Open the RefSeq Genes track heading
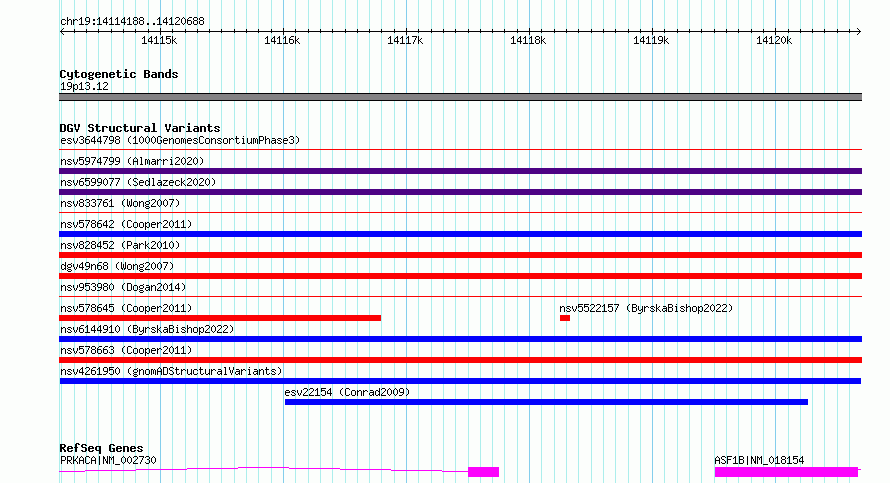The width and height of the screenshot is (890, 483). click(101, 448)
